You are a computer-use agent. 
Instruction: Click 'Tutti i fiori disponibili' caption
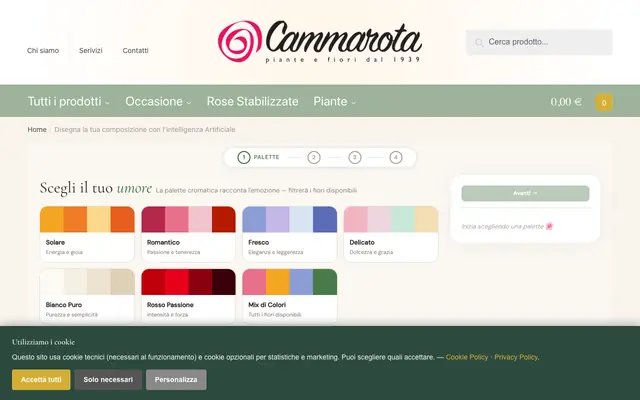tap(275, 315)
